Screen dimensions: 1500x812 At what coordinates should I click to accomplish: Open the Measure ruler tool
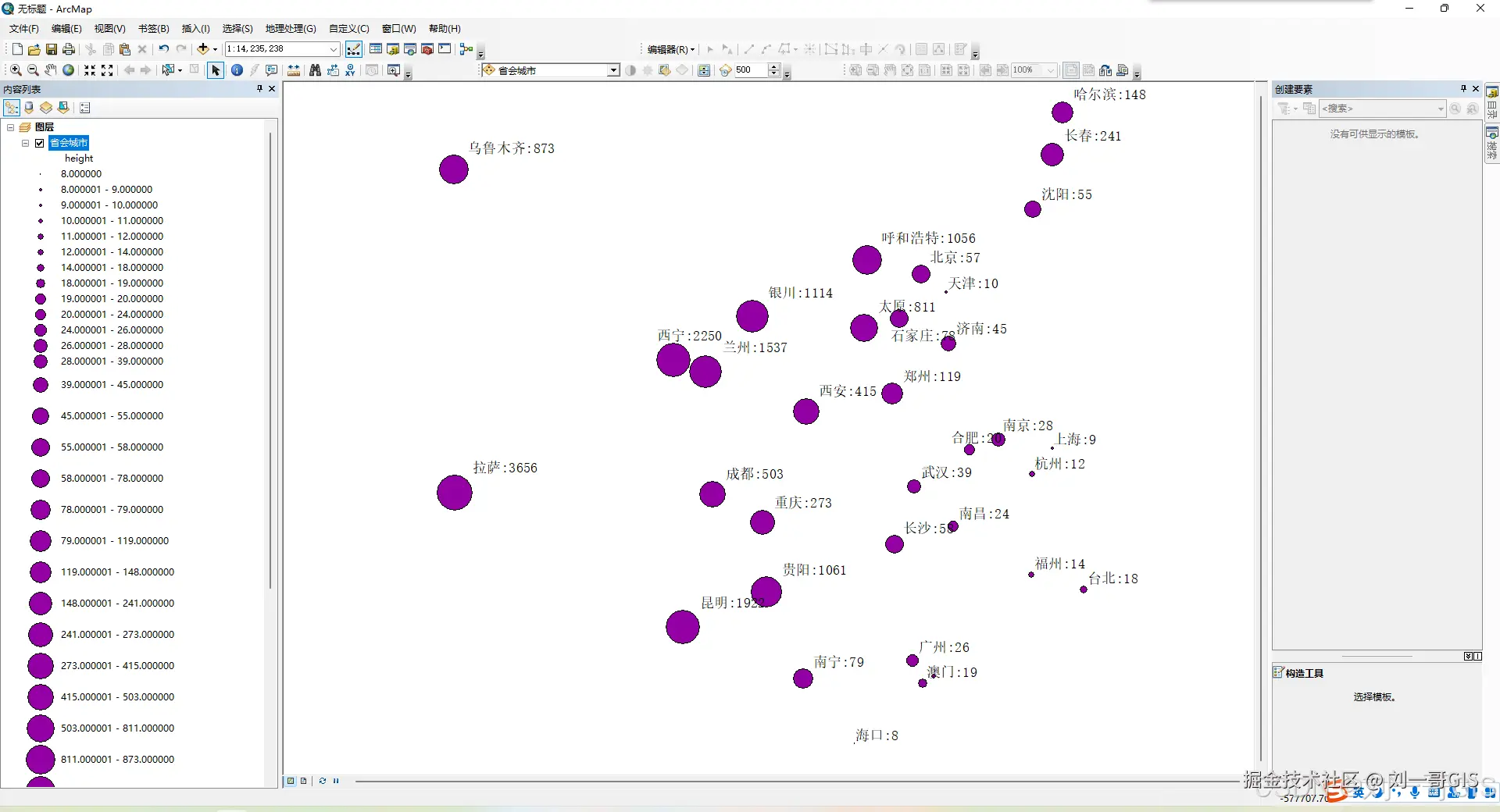[294, 70]
